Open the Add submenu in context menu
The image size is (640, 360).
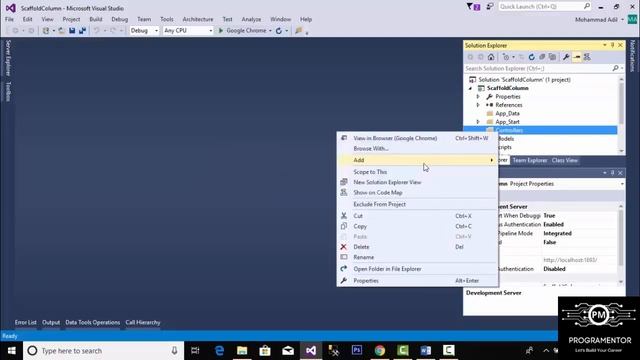[417, 160]
